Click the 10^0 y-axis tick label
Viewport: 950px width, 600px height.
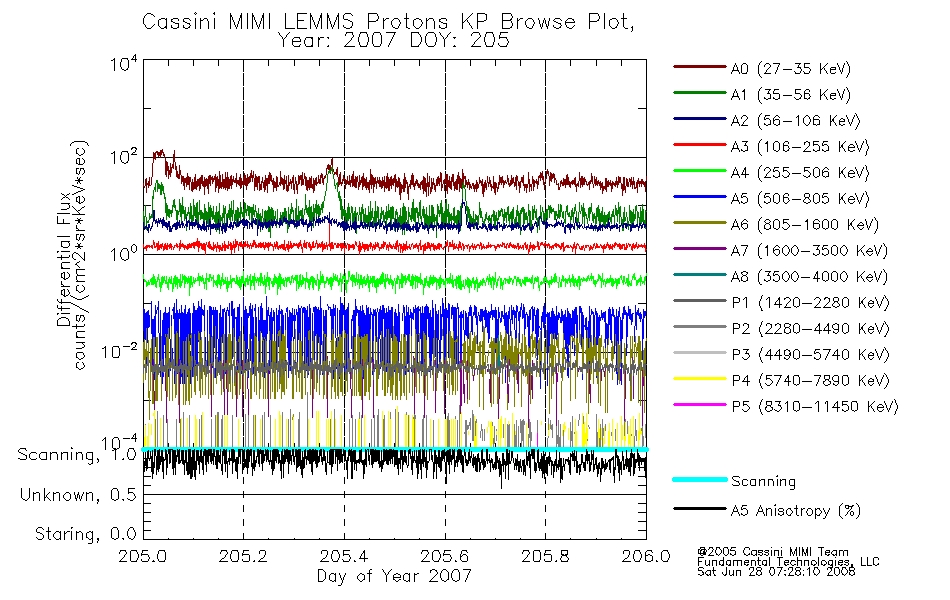pyautogui.click(x=124, y=253)
